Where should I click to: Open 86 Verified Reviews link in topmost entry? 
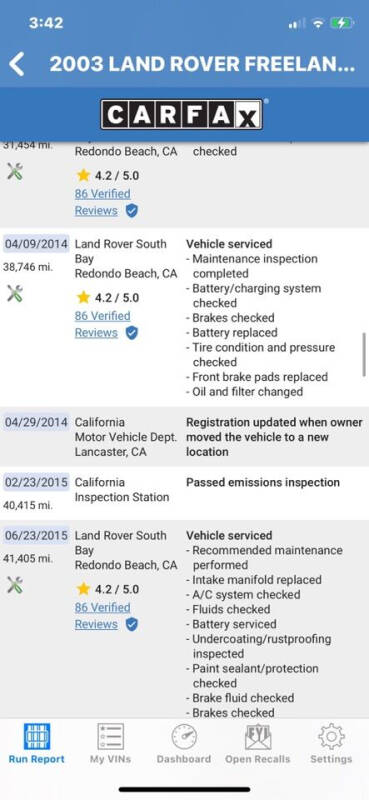tap(103, 202)
